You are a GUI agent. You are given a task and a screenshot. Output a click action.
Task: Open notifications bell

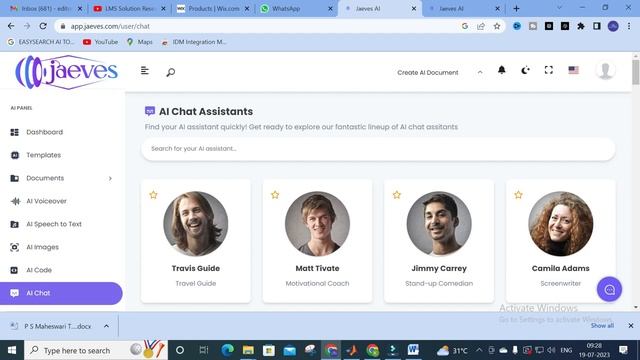tap(502, 70)
